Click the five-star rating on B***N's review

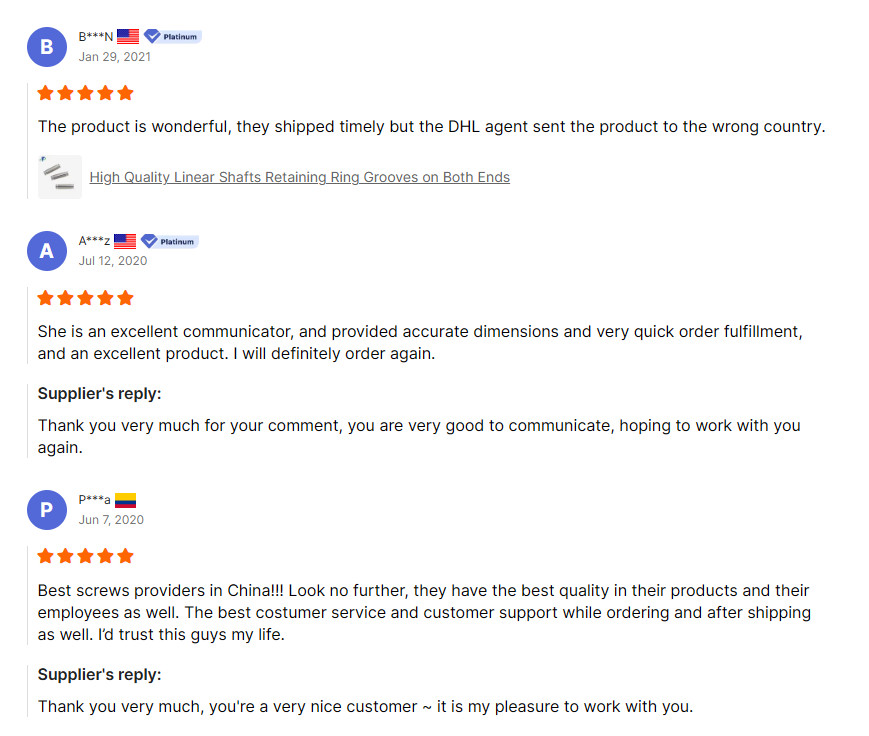click(x=85, y=93)
